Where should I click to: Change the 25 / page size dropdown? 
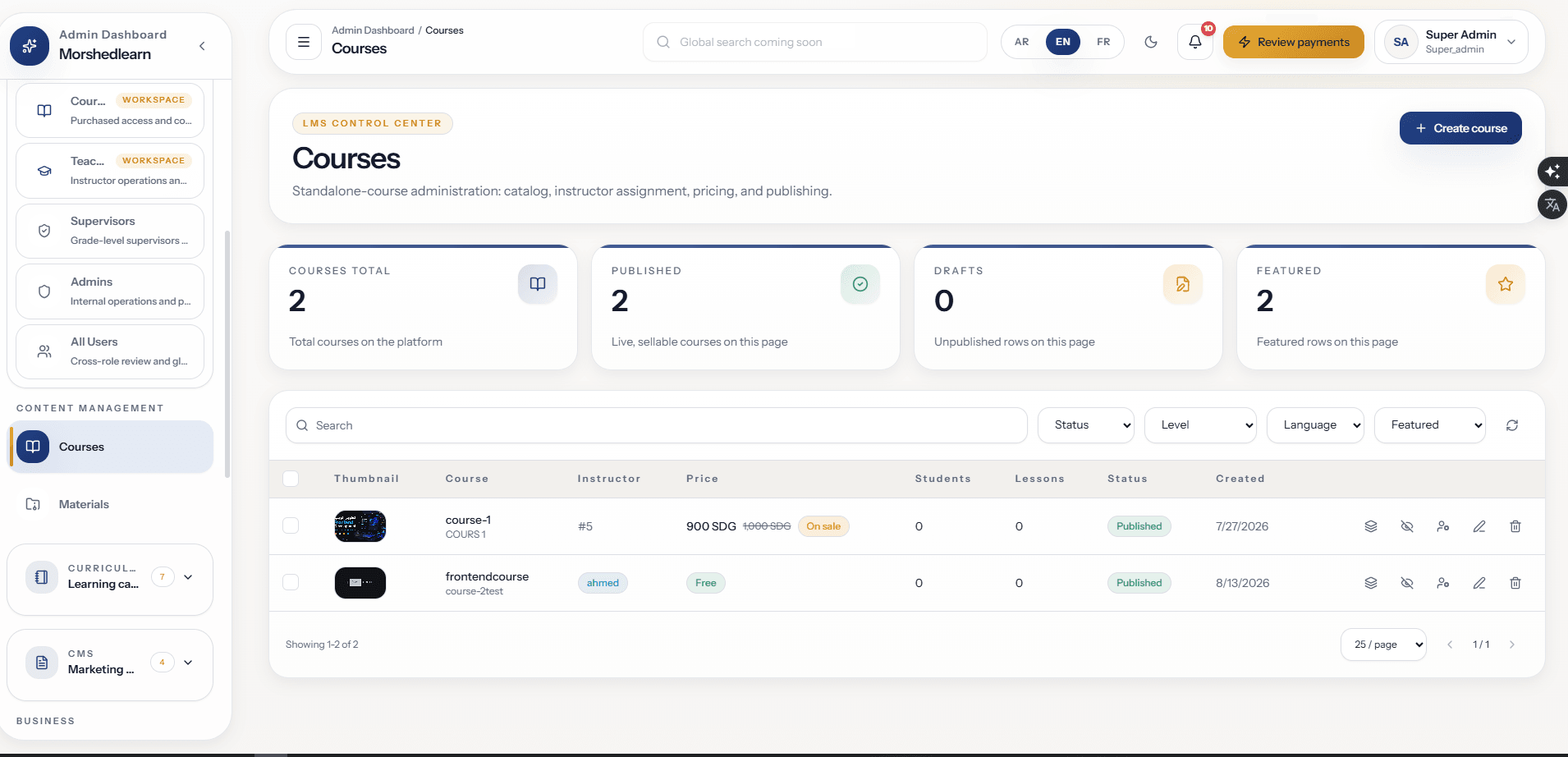[1383, 645]
